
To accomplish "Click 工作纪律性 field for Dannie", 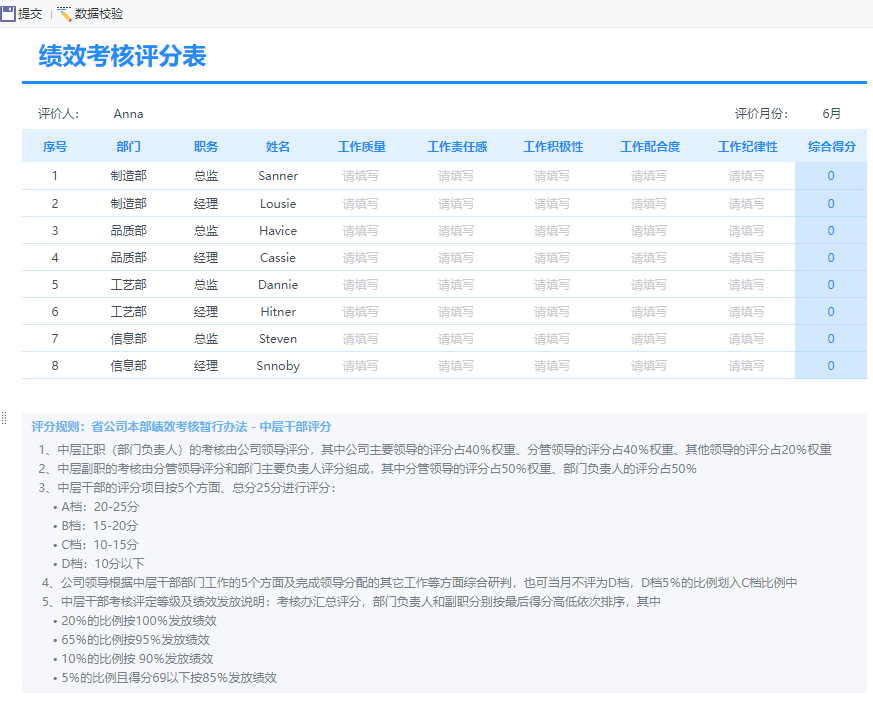I will coord(746,284).
